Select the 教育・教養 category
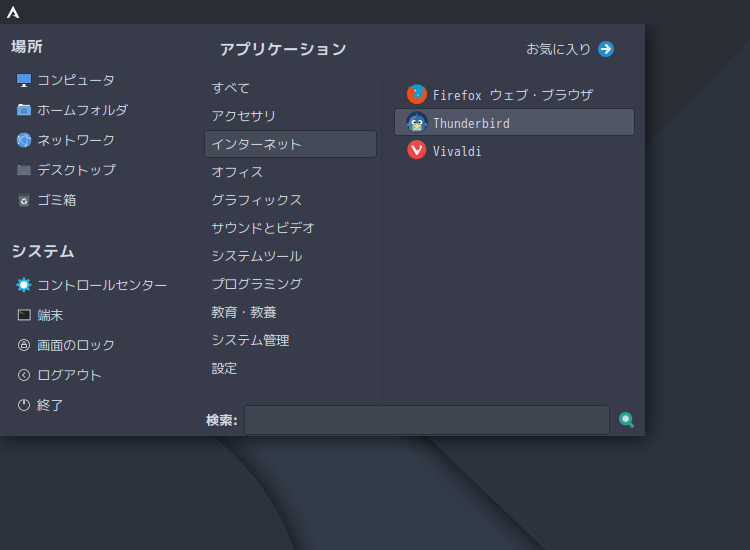The image size is (750, 550). pyautogui.click(x=290, y=312)
